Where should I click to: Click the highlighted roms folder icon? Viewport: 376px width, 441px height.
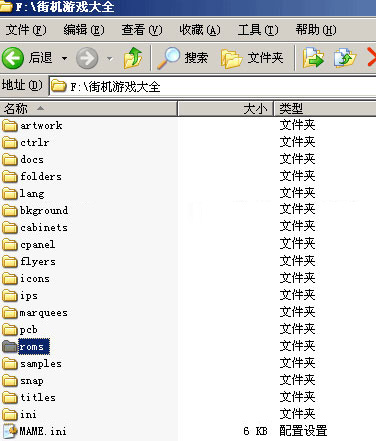coord(10,347)
